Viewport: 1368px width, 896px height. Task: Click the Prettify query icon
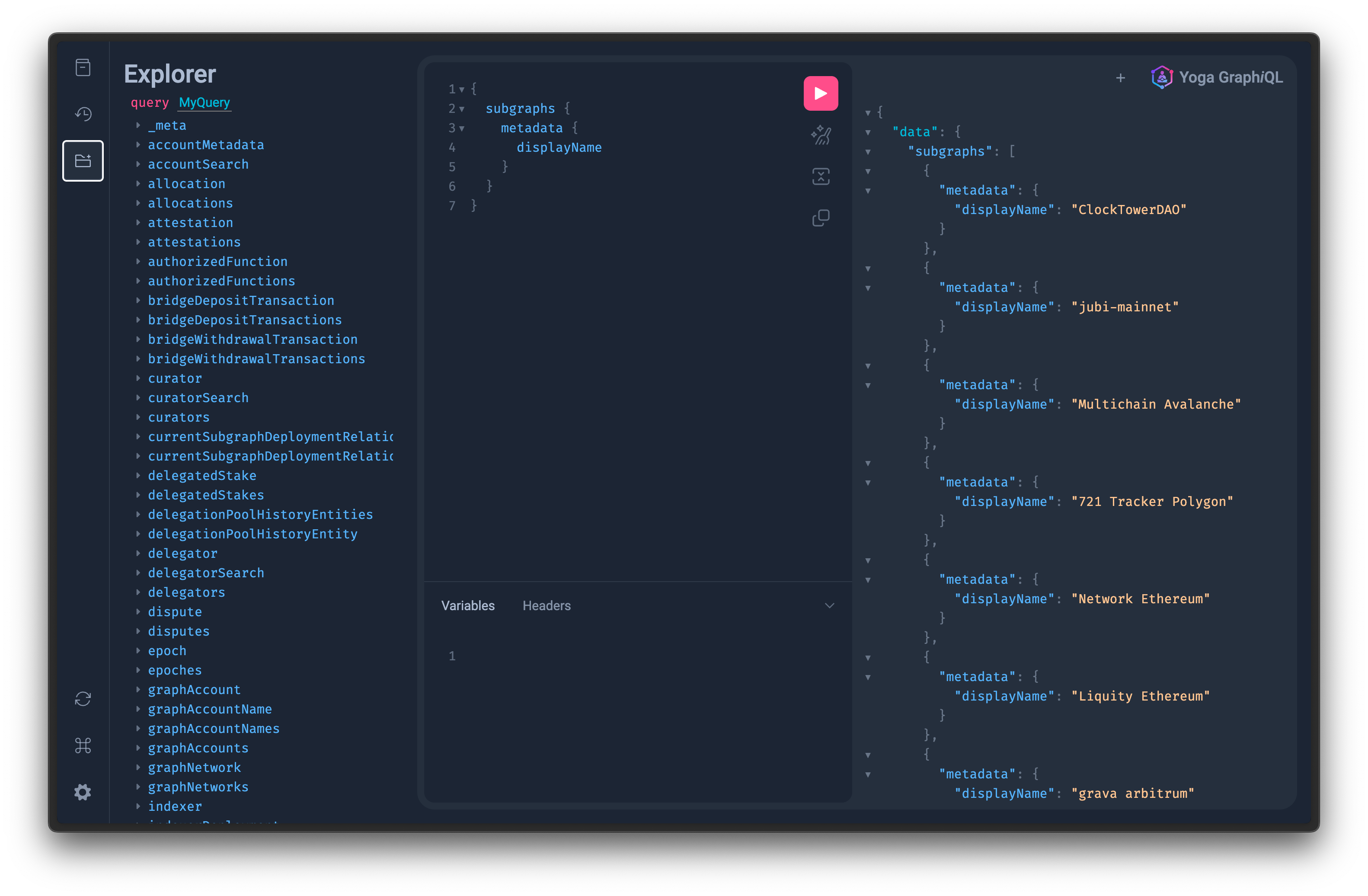(820, 135)
